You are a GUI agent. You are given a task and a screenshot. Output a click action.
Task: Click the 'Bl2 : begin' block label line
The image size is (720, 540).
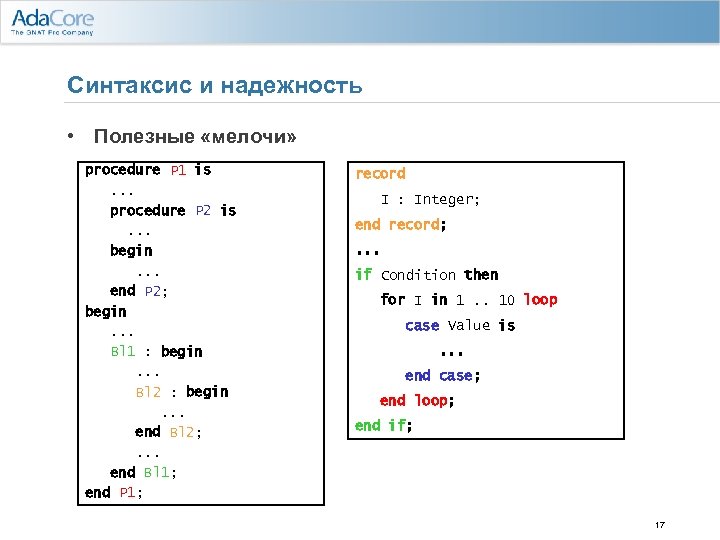point(182,392)
